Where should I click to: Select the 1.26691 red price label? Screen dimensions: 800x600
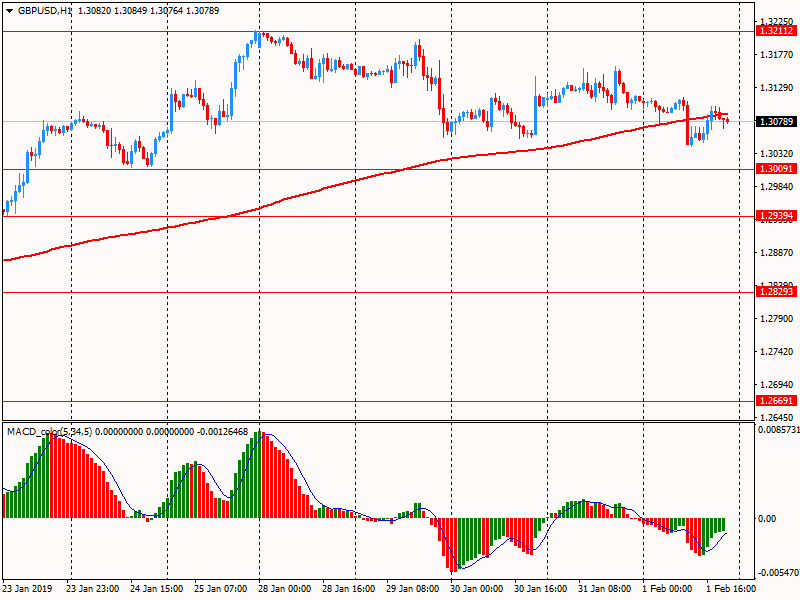tap(775, 401)
